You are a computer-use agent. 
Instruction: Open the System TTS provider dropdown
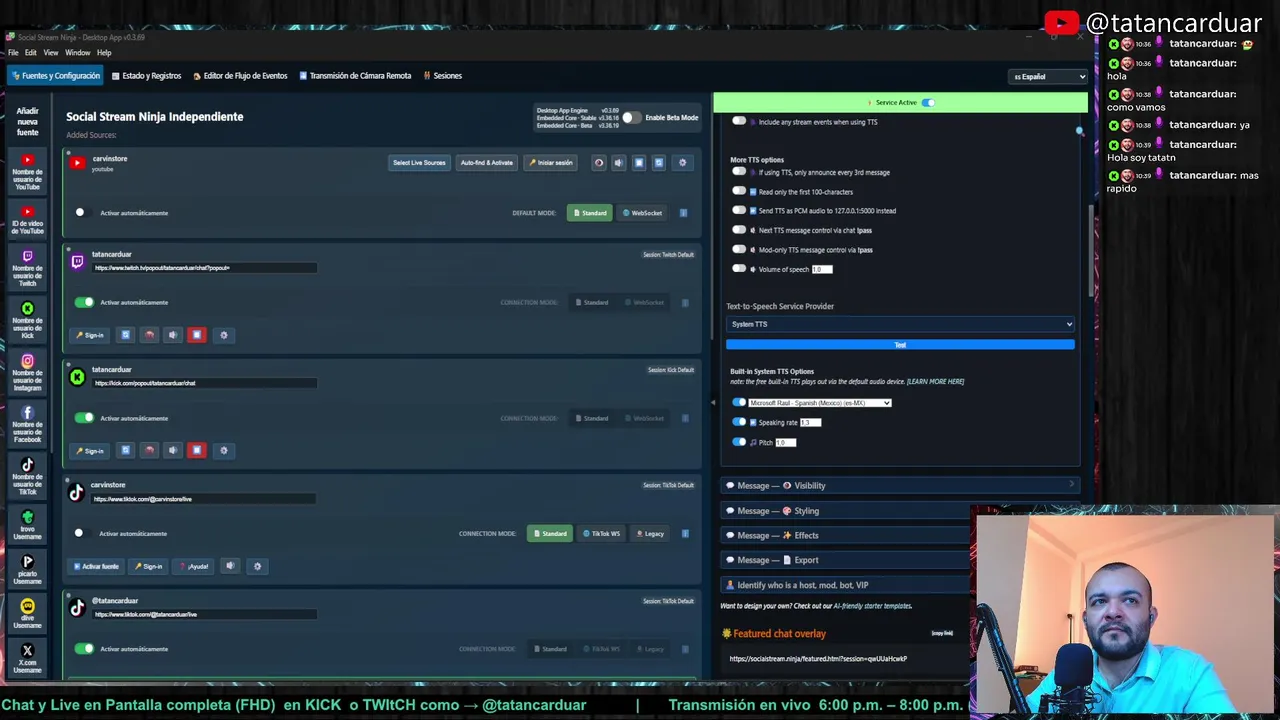pyautogui.click(x=900, y=324)
